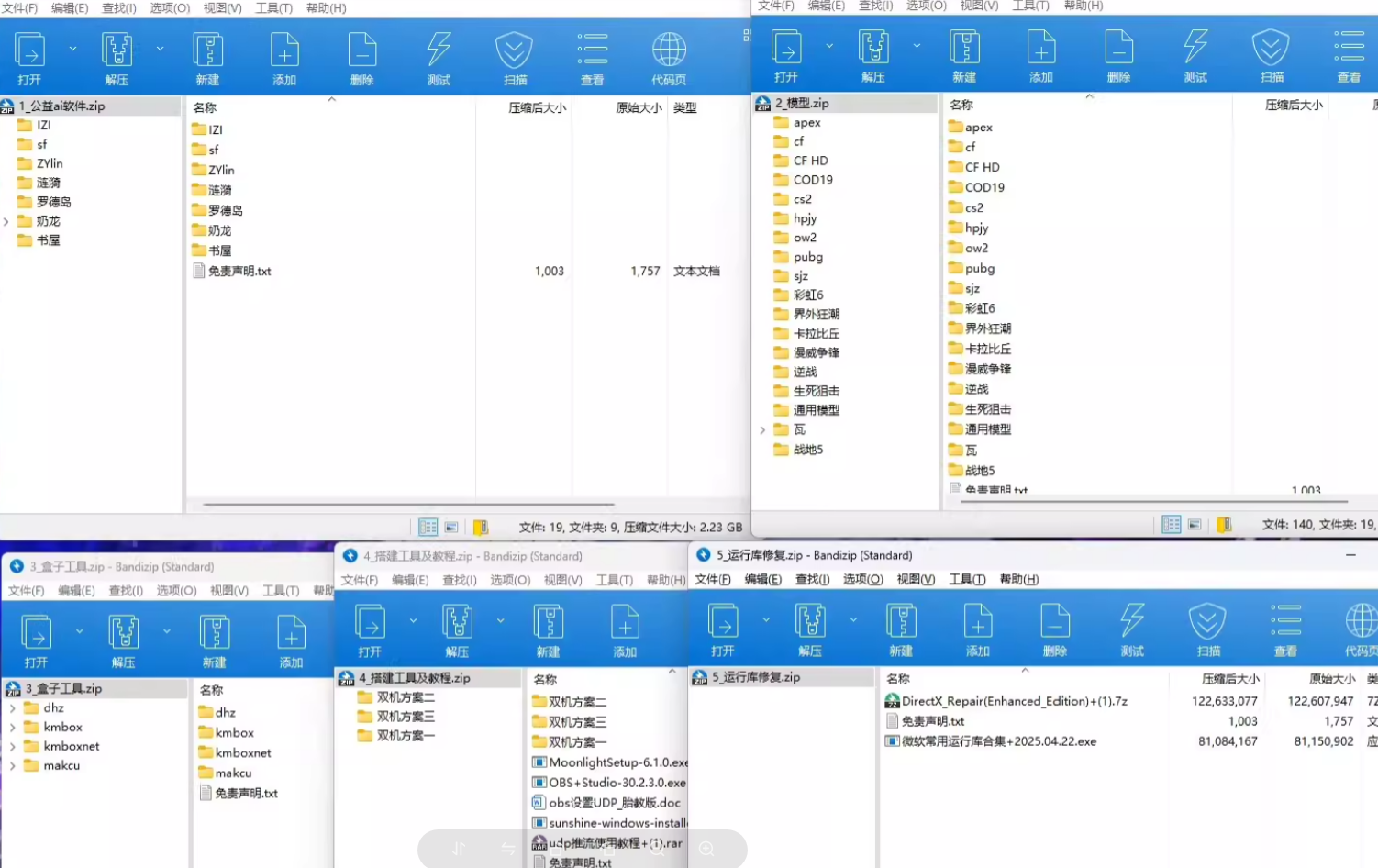Click the horizontal scrollbar in 1_公益ai软件.zip file list

(x=408, y=504)
